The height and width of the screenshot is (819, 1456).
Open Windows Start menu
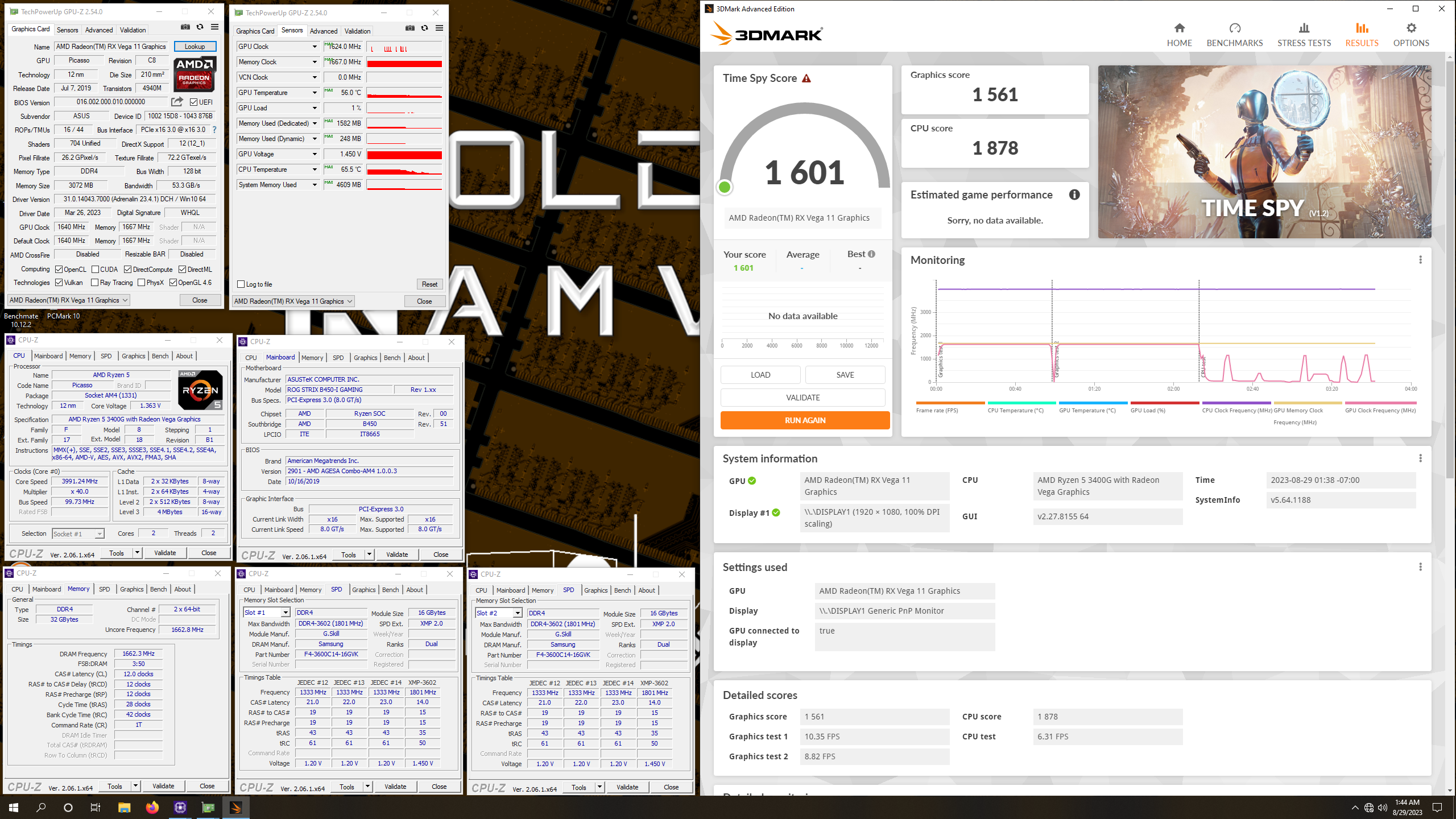[x=14, y=807]
